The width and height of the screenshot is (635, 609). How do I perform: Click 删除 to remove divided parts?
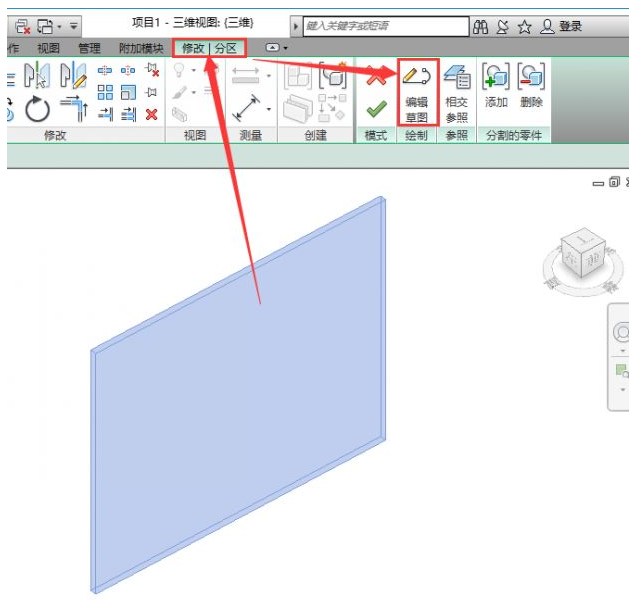pyautogui.click(x=531, y=85)
